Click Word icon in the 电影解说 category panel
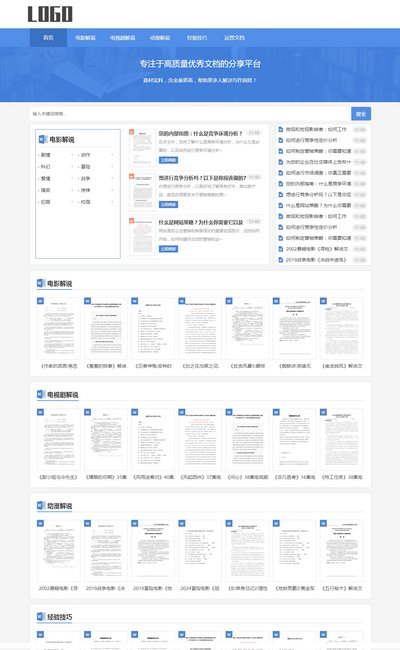This screenshot has width=400, height=650. click(x=43, y=139)
